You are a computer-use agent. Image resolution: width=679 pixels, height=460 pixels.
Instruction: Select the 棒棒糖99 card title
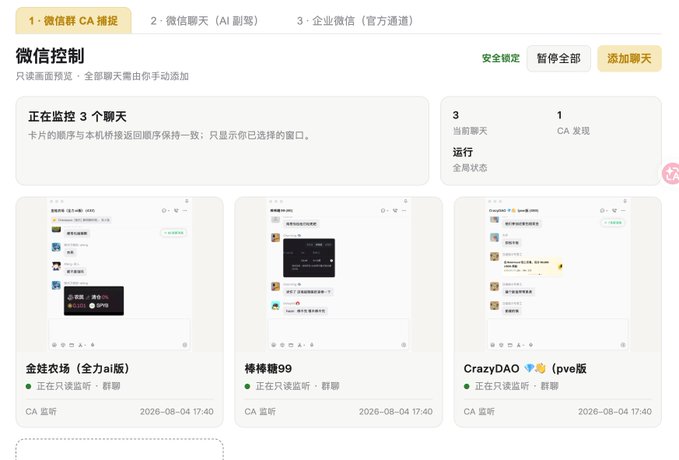coord(268,369)
